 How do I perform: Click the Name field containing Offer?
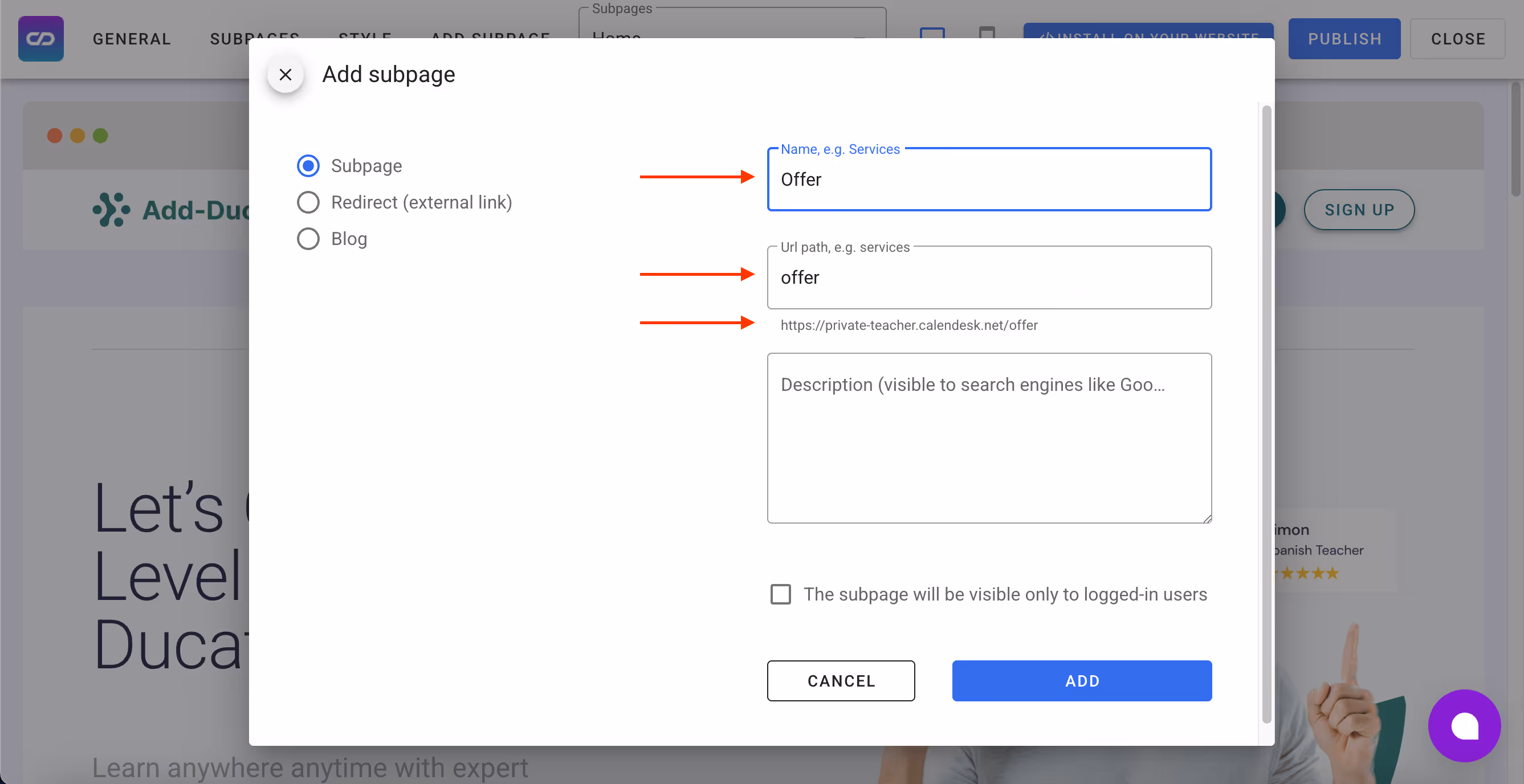(989, 179)
